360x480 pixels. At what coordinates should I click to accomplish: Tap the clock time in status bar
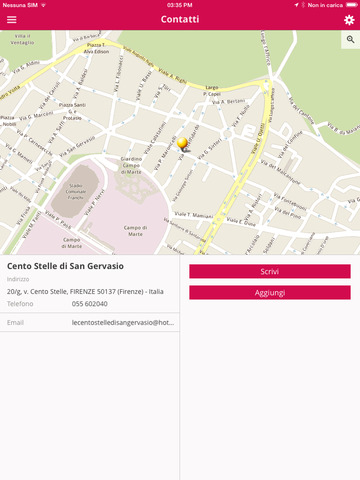179,5
